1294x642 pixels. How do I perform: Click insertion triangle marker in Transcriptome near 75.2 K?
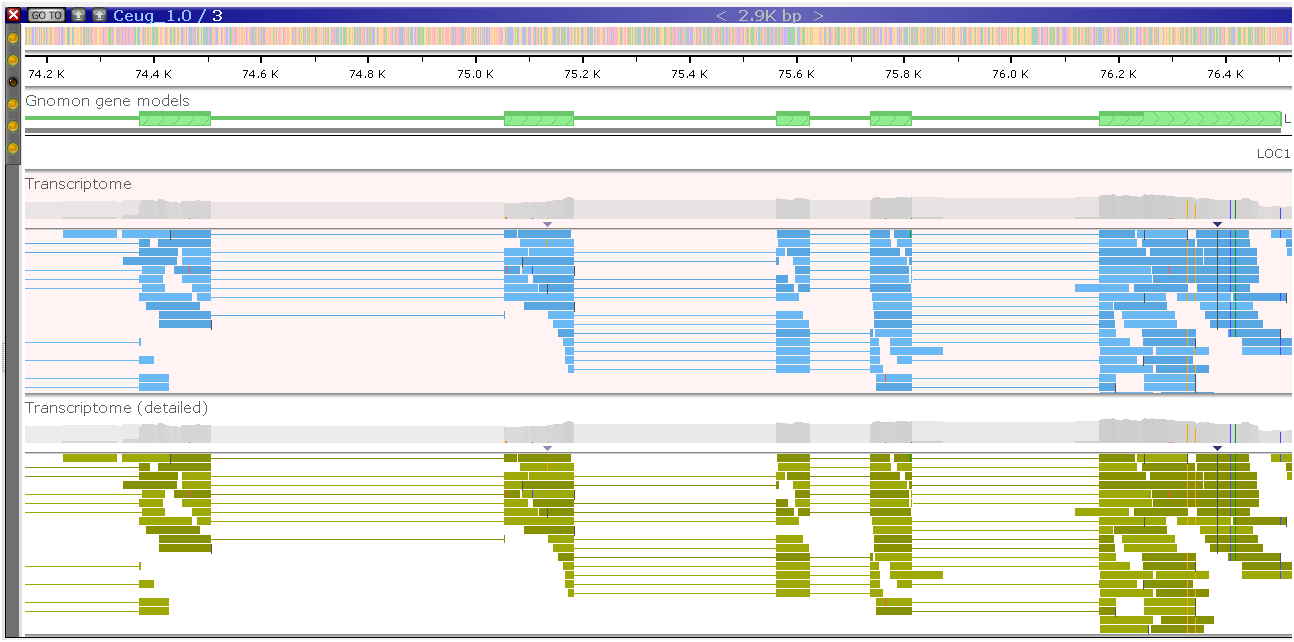click(547, 224)
